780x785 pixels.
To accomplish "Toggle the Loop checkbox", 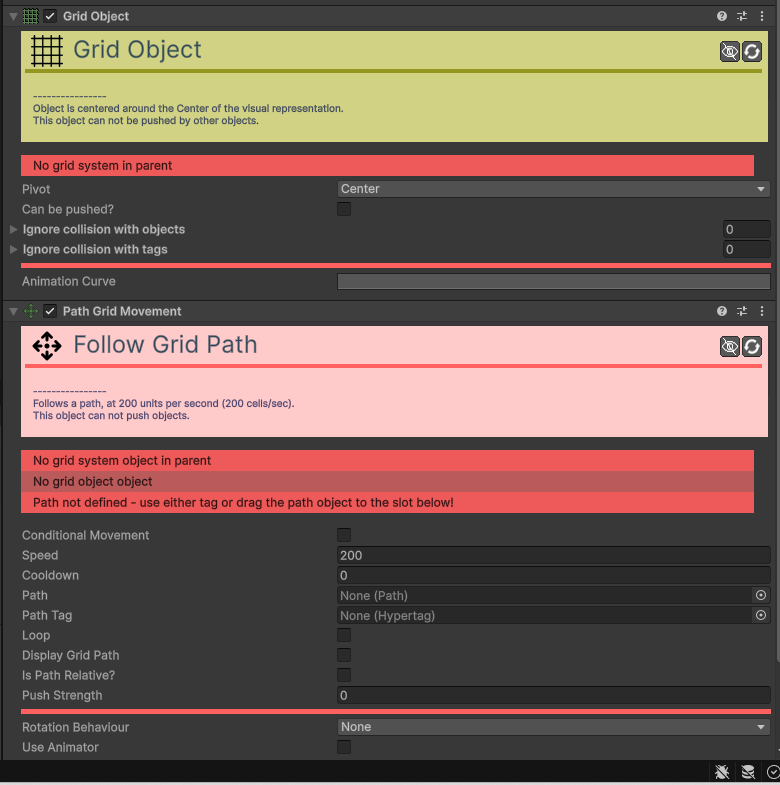I will coord(344,635).
